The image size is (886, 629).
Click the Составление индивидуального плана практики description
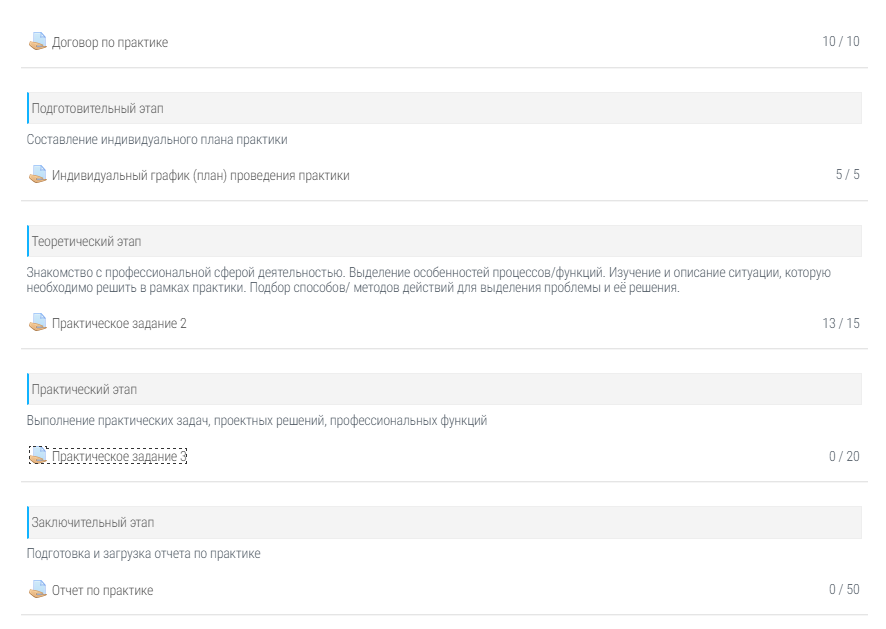tap(157, 140)
